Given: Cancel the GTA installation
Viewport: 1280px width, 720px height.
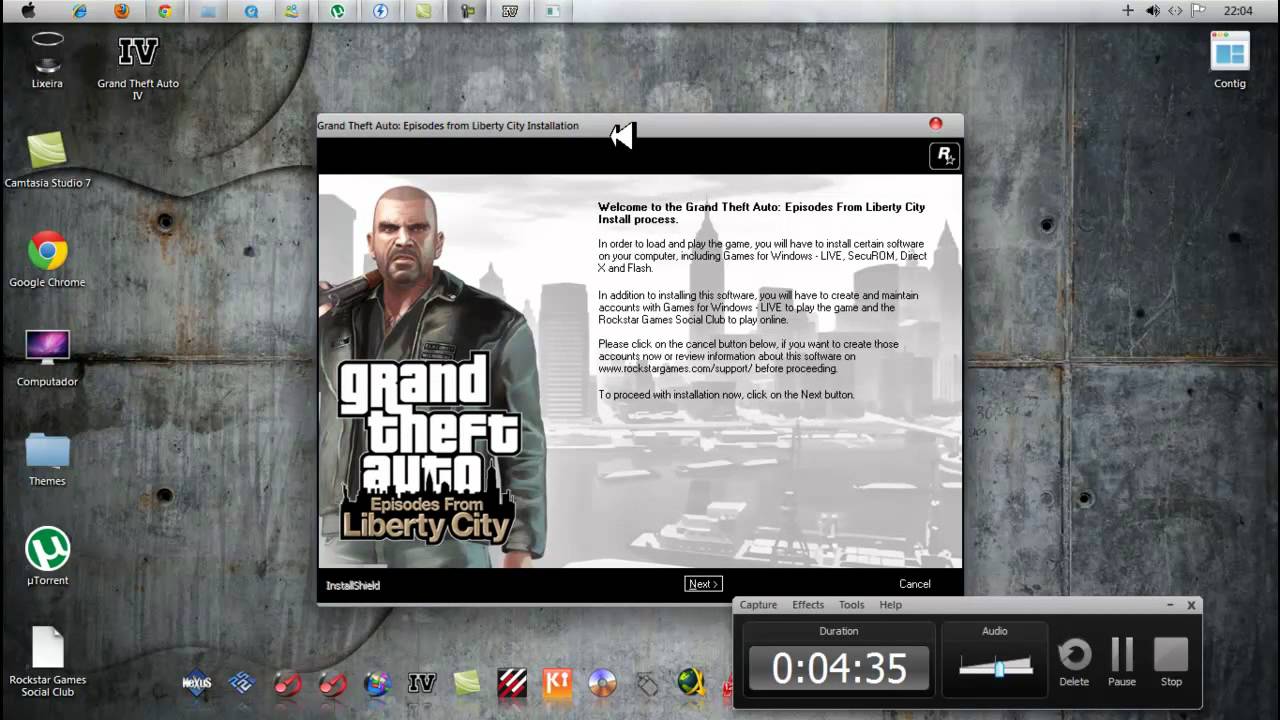Looking at the screenshot, I should tap(914, 584).
